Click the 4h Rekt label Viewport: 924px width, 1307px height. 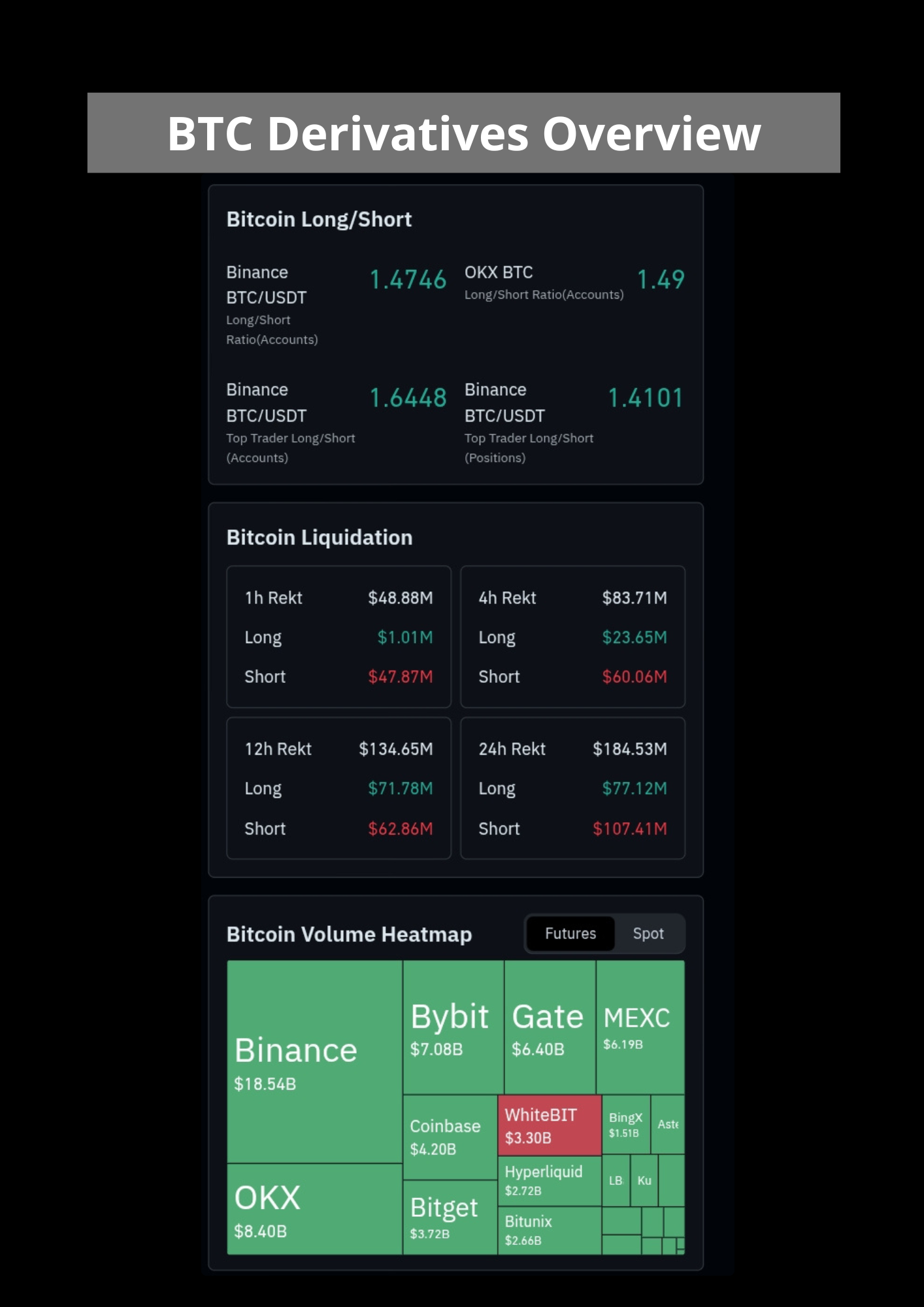pyautogui.click(x=507, y=598)
